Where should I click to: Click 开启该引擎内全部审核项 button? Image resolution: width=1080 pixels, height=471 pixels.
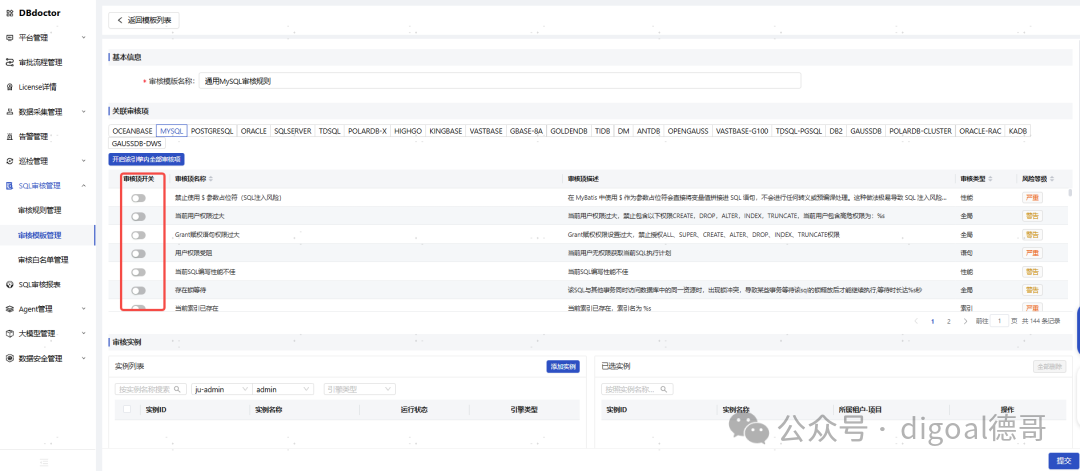click(146, 159)
